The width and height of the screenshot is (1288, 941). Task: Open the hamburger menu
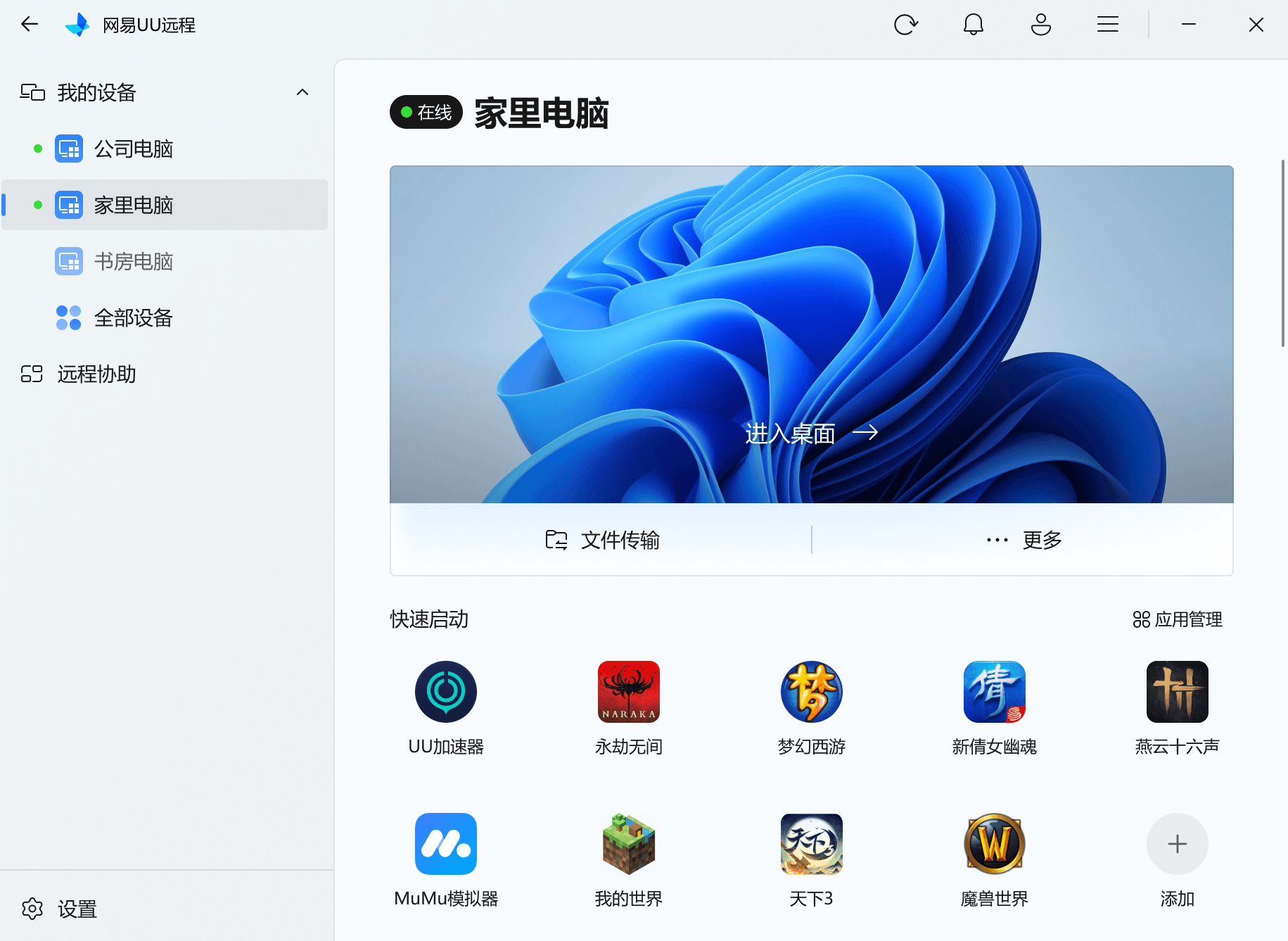click(x=1107, y=24)
